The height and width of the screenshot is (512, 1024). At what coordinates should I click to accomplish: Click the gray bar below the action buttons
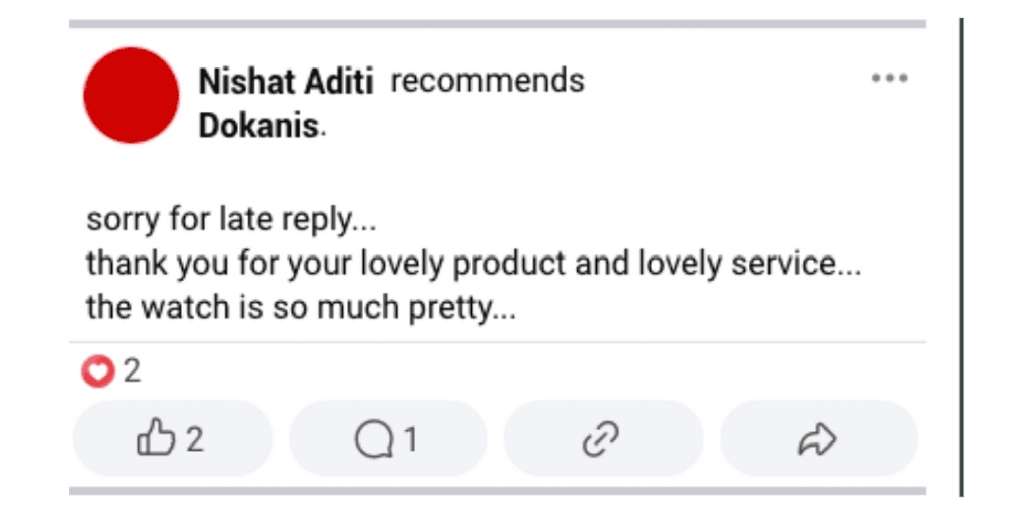point(497,491)
